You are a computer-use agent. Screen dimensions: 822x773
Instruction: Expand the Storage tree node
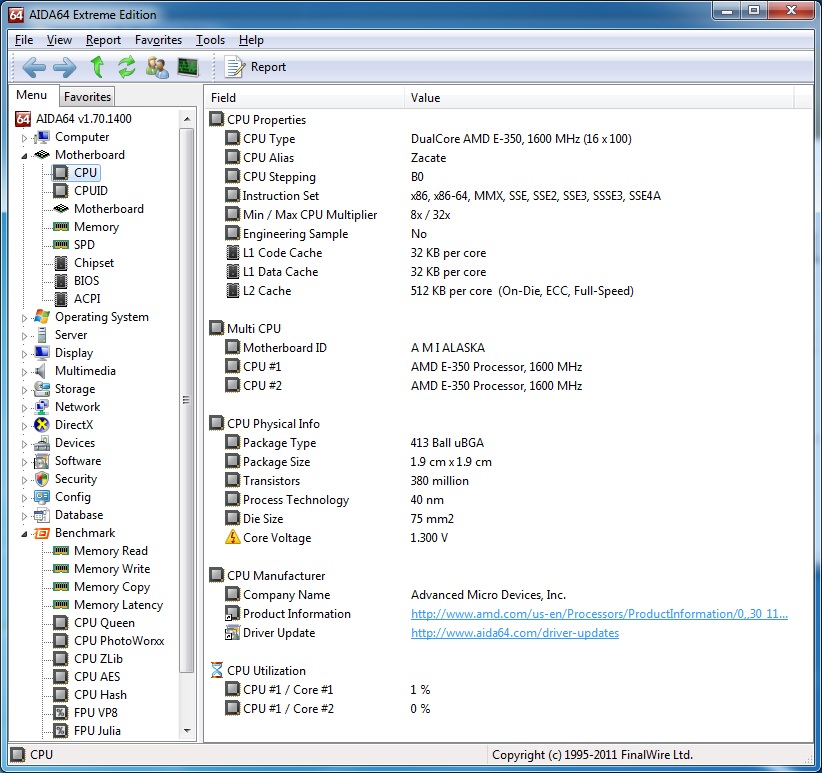[24, 390]
